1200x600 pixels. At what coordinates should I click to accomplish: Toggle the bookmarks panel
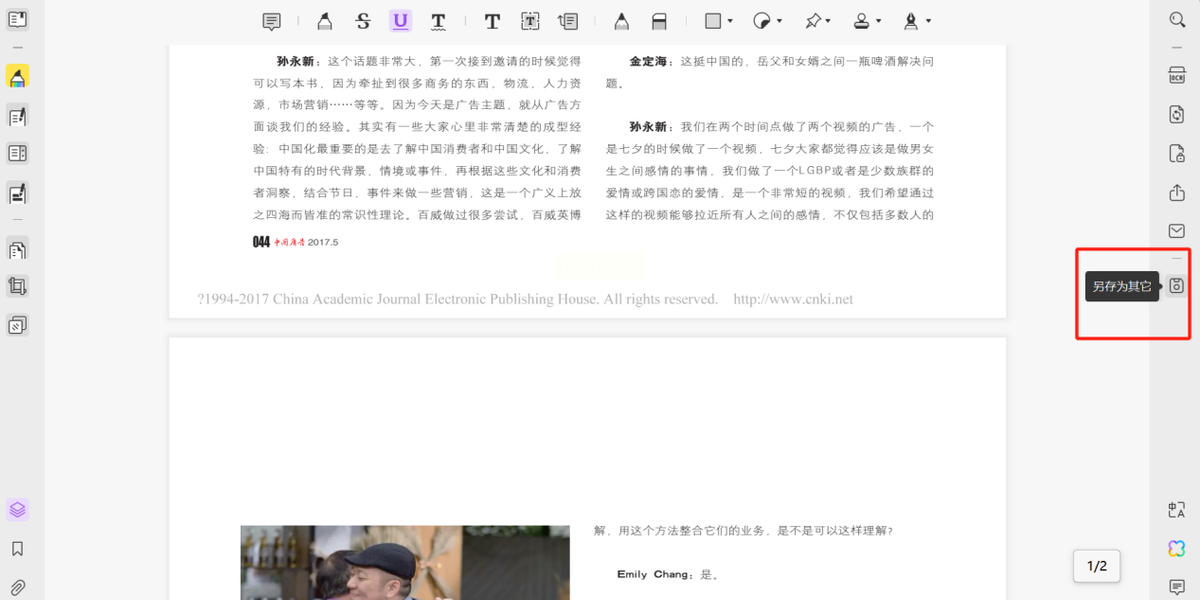17,549
